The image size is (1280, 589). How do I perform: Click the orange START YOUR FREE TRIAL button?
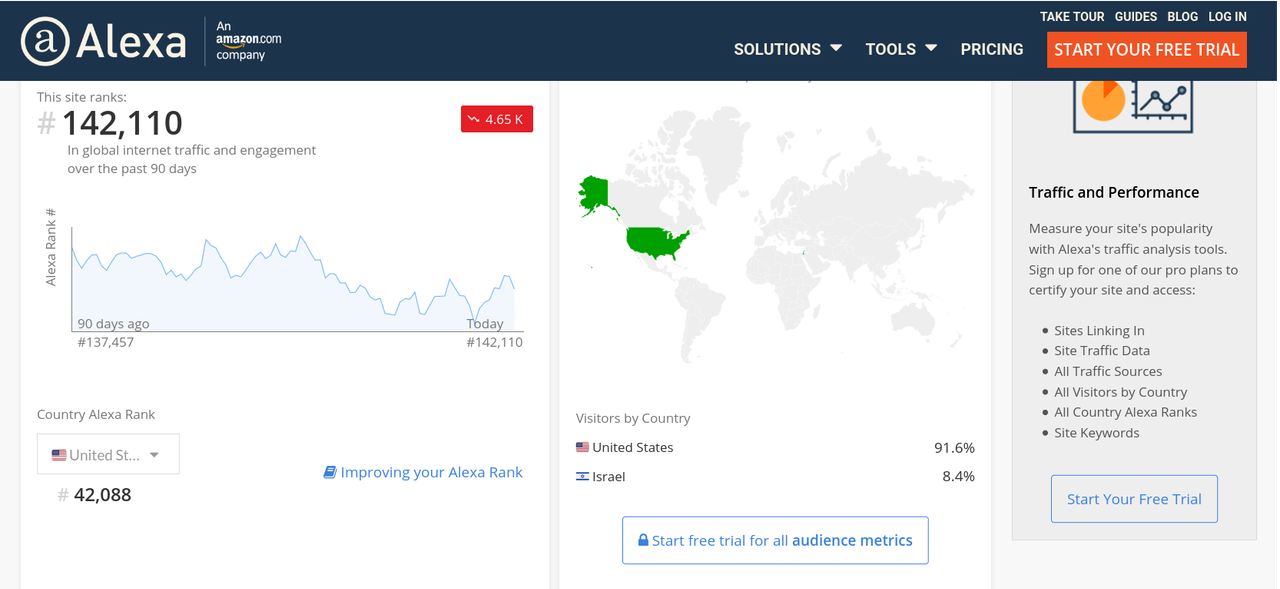tap(1147, 49)
